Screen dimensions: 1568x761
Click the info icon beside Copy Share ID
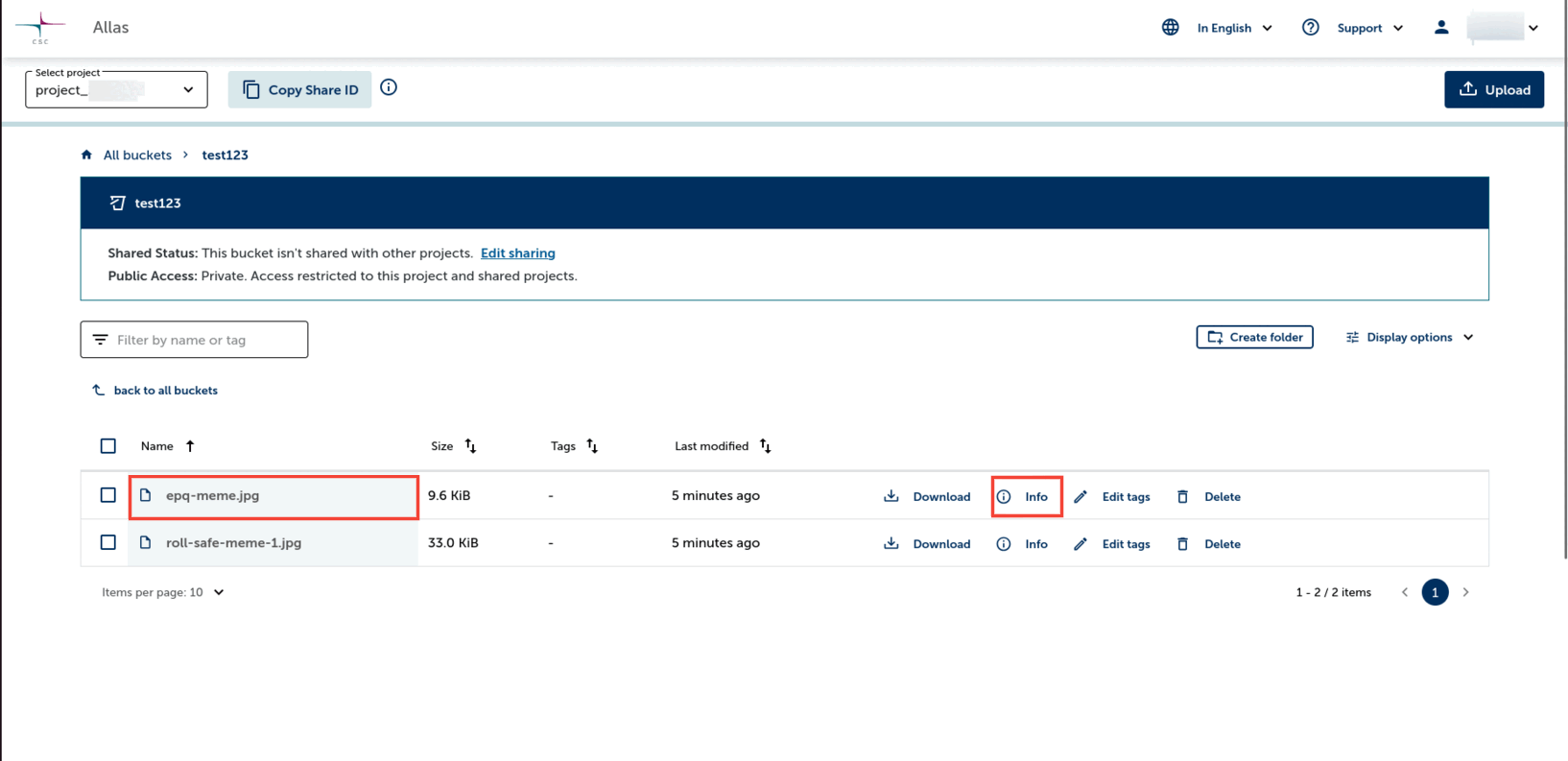(x=389, y=88)
